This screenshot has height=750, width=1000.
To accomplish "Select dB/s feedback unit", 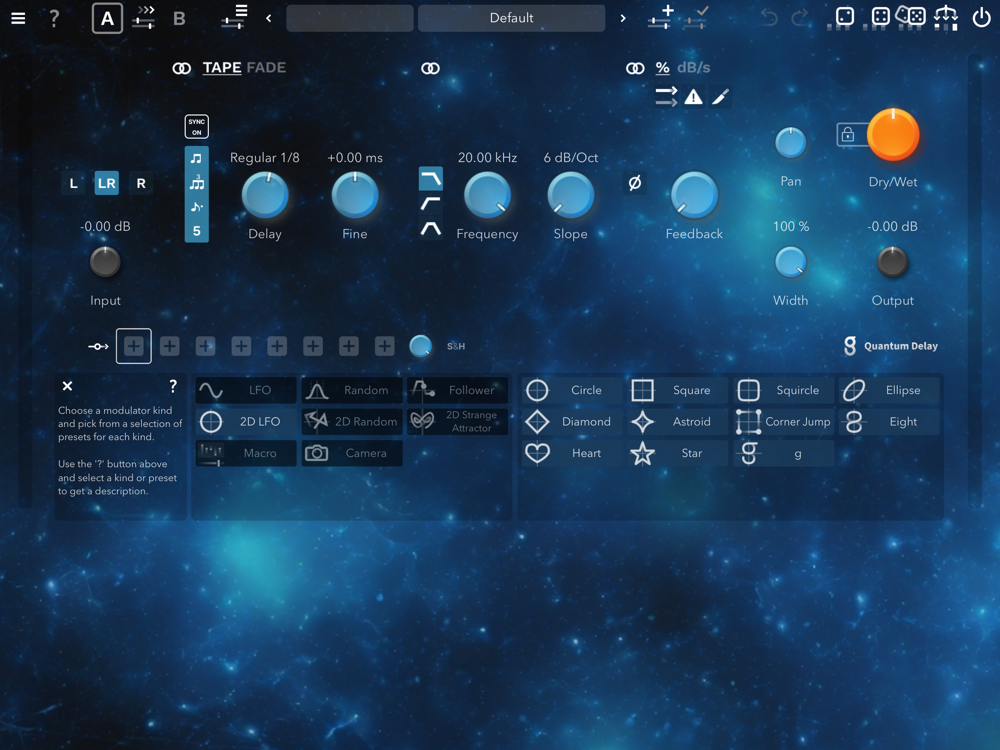I will point(693,68).
